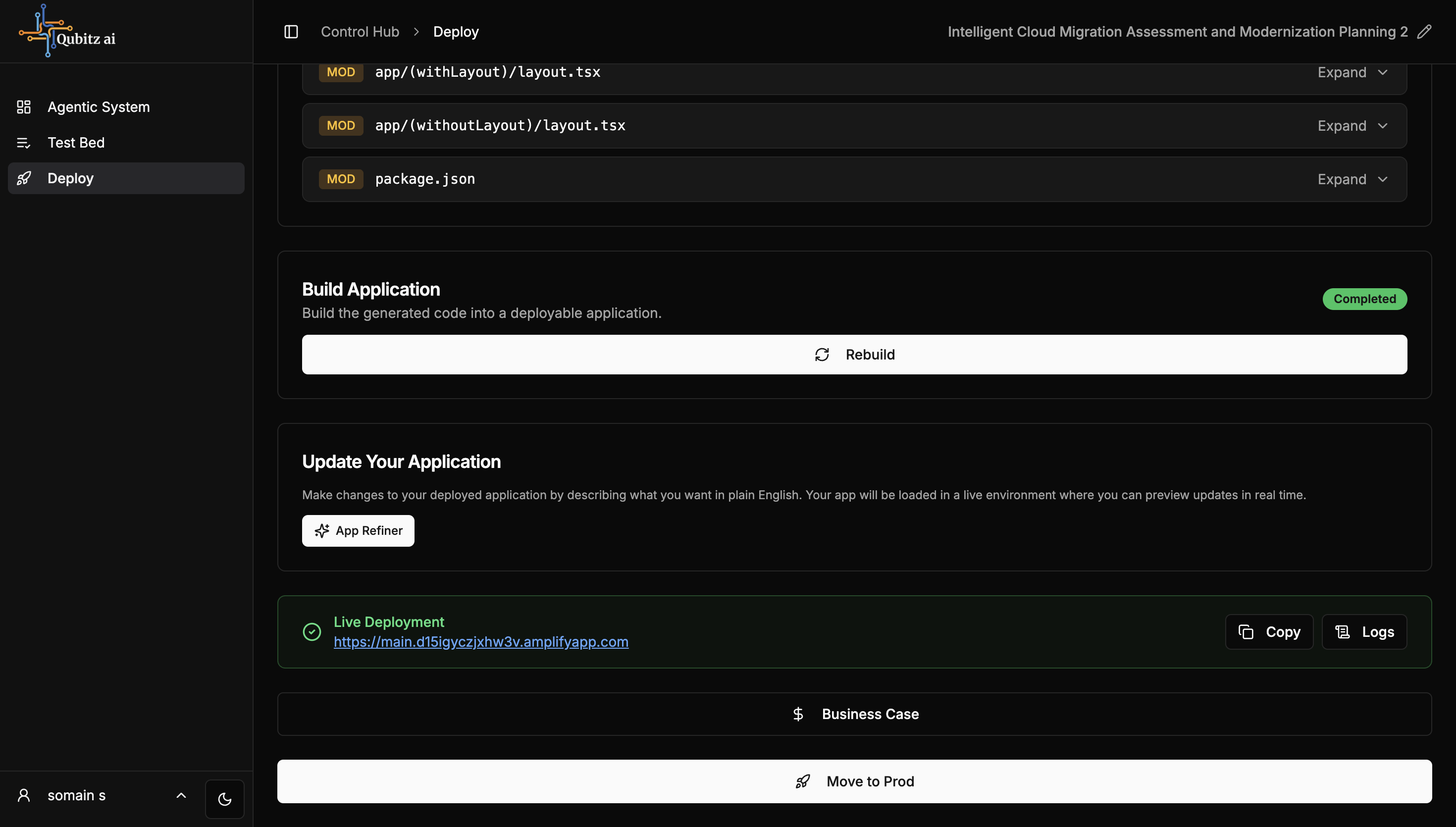The height and width of the screenshot is (827, 1456).
Task: Open somain s user menu chevron
Action: tap(181, 795)
